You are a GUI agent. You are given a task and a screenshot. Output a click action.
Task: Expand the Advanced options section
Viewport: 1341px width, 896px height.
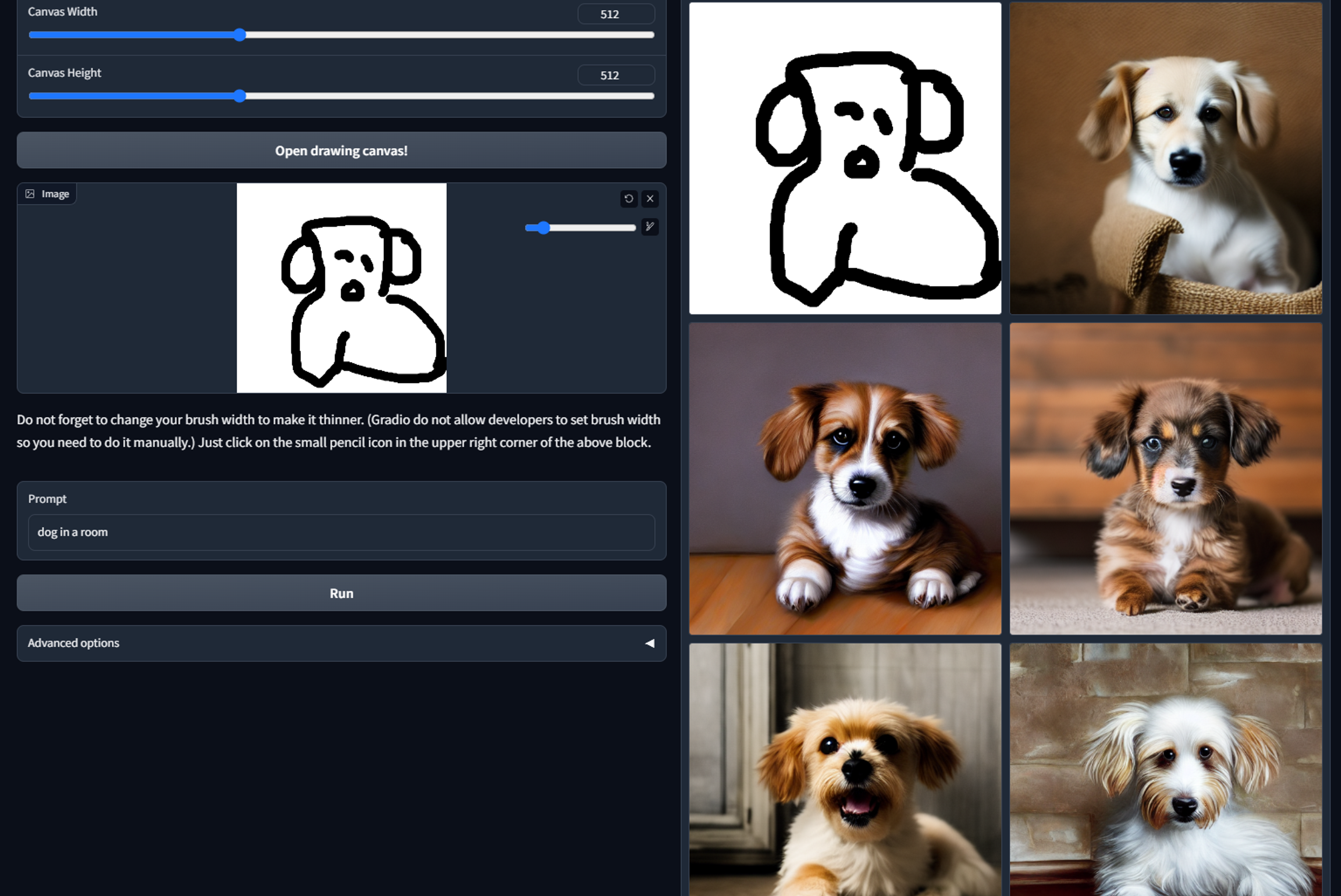tap(341, 643)
